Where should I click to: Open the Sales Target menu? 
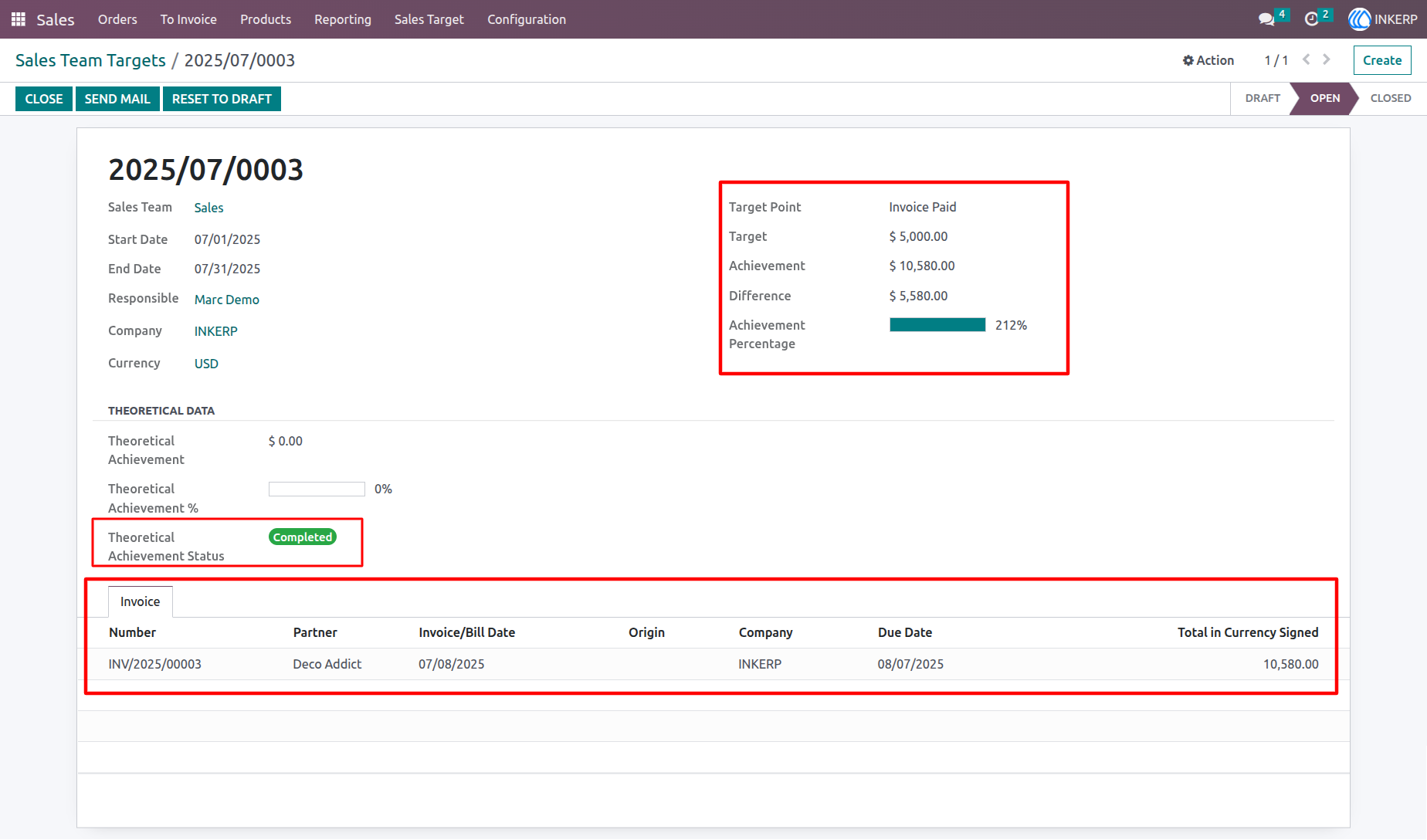429,19
